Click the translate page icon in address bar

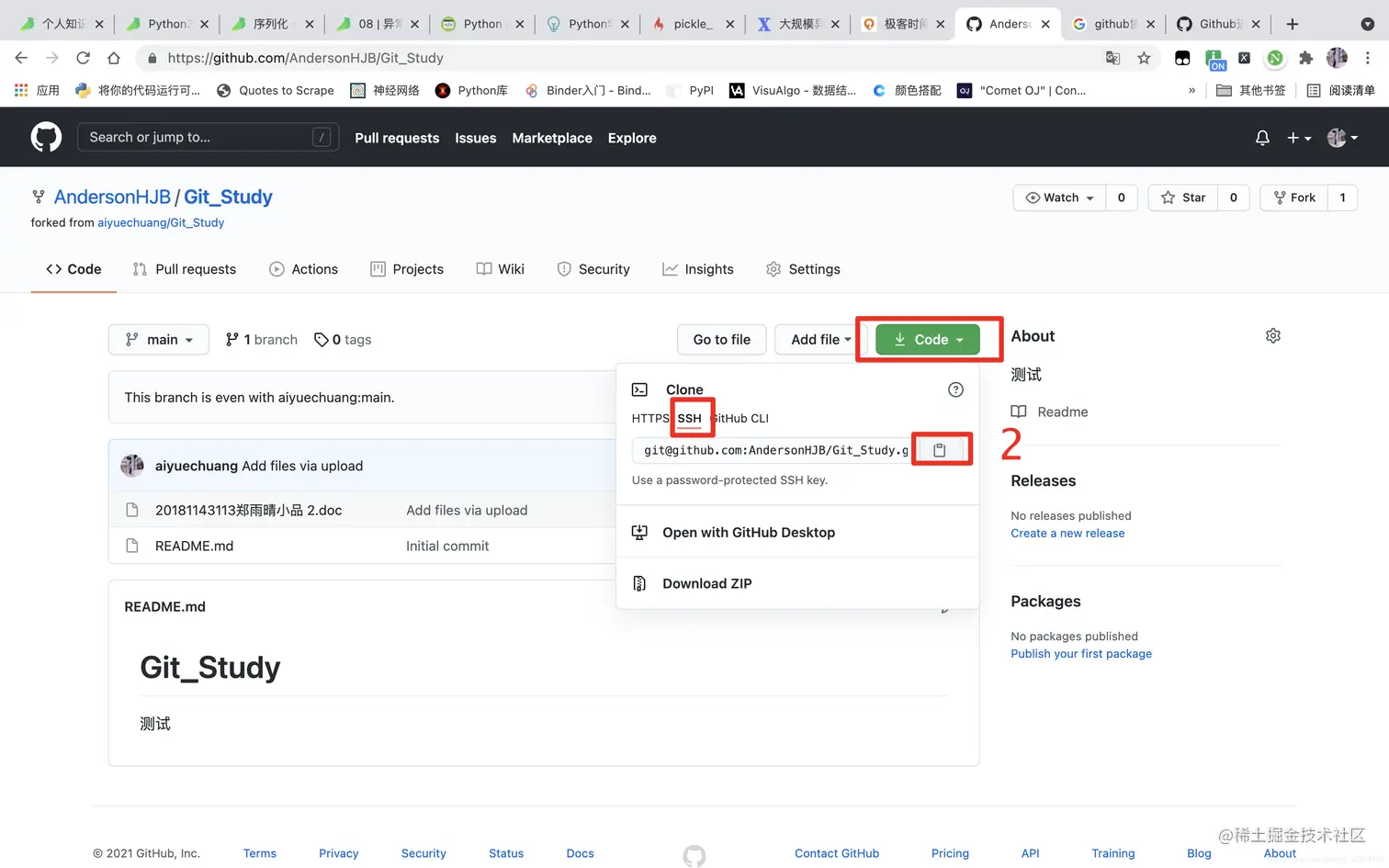tap(1112, 58)
